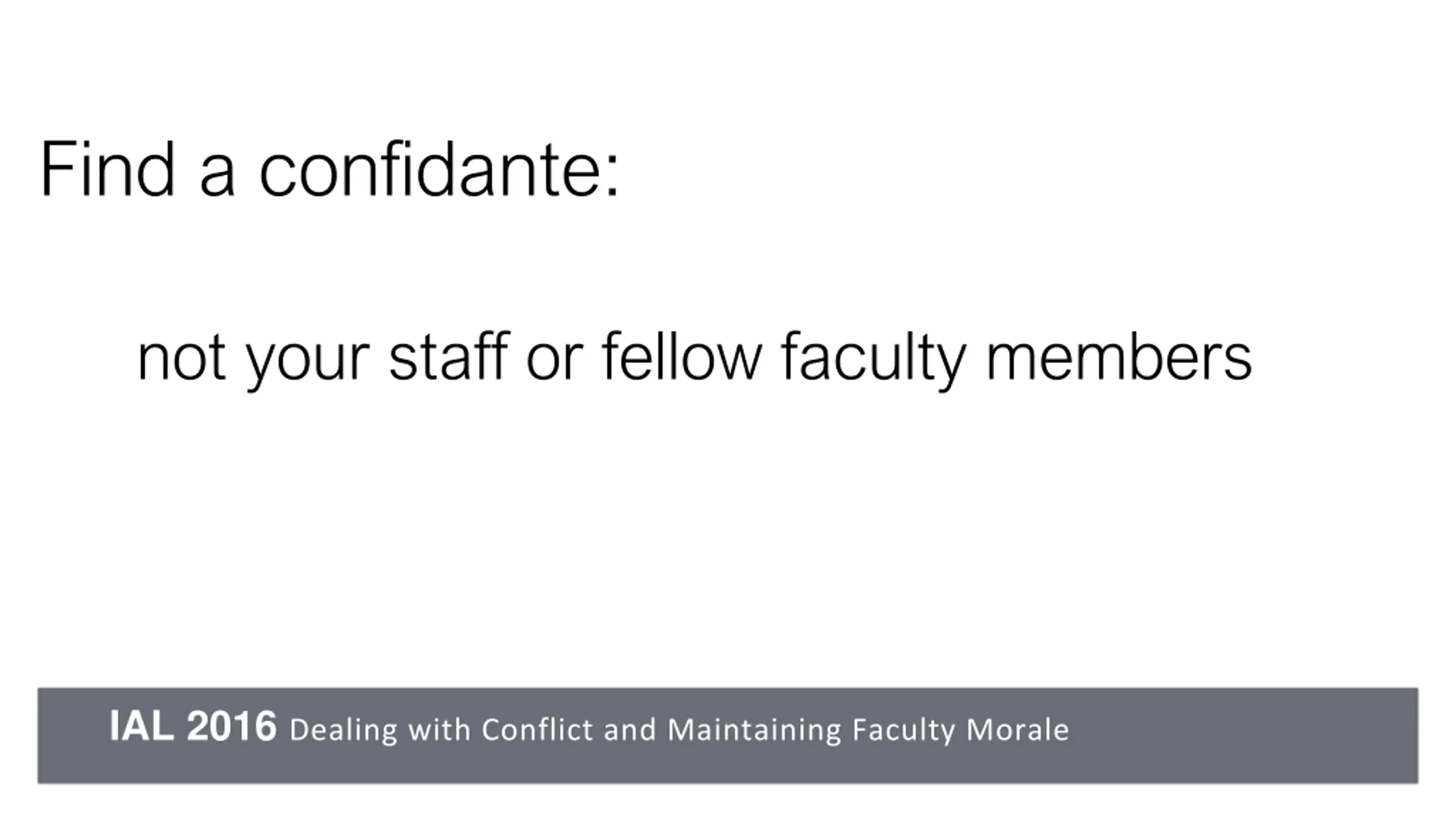Click the "2016" year in the footer
1456x819 pixels.
[x=231, y=727]
